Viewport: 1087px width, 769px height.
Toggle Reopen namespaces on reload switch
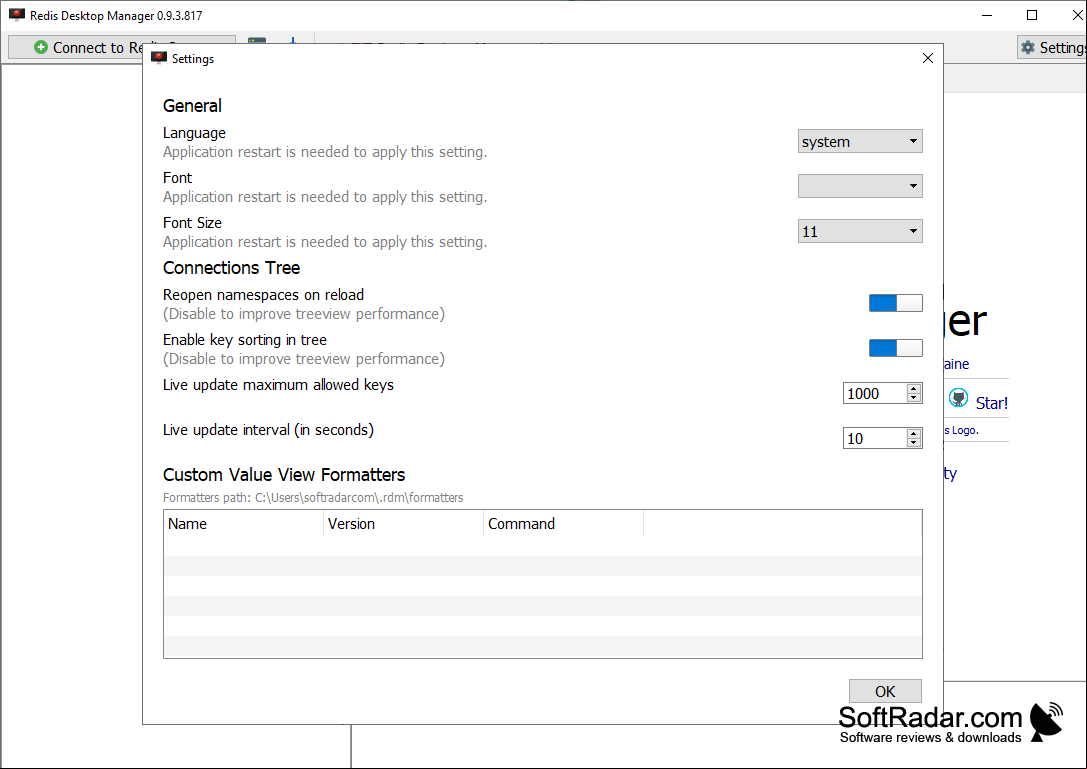[x=896, y=303]
